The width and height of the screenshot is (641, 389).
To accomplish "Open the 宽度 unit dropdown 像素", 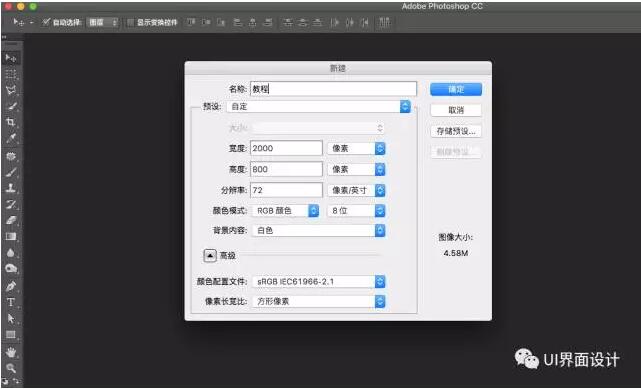I will pos(356,148).
